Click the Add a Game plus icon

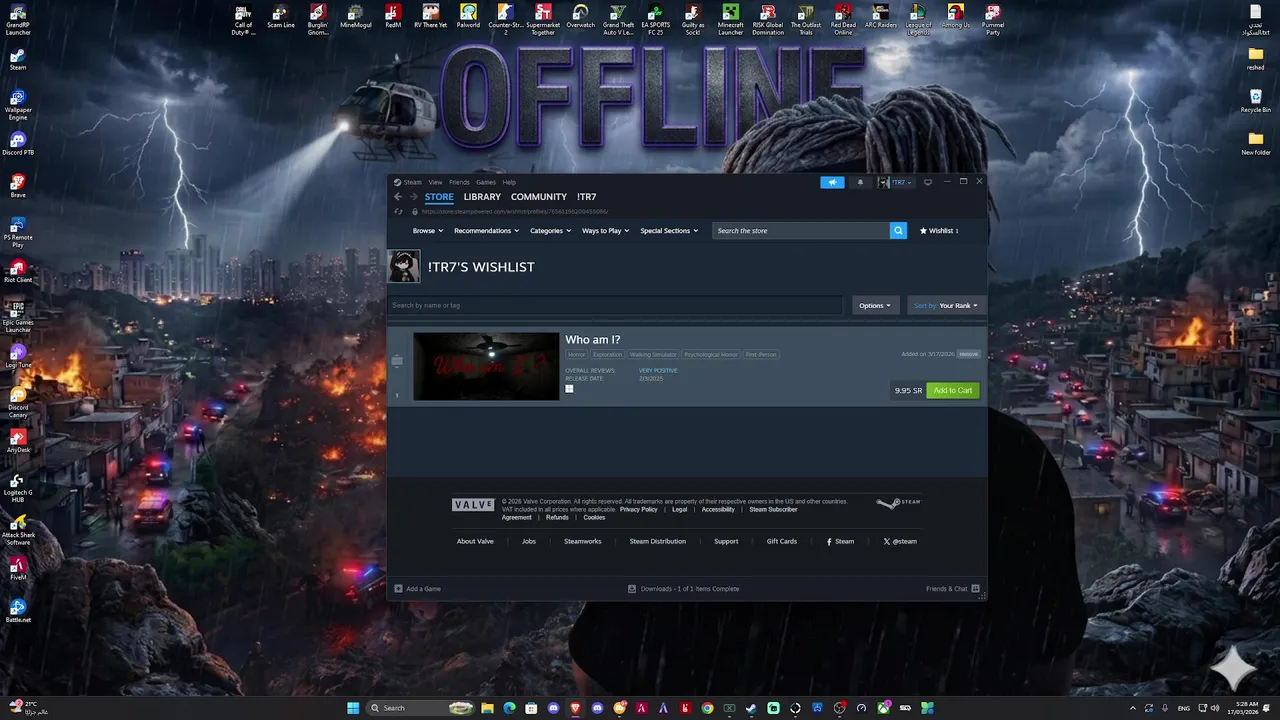(398, 589)
